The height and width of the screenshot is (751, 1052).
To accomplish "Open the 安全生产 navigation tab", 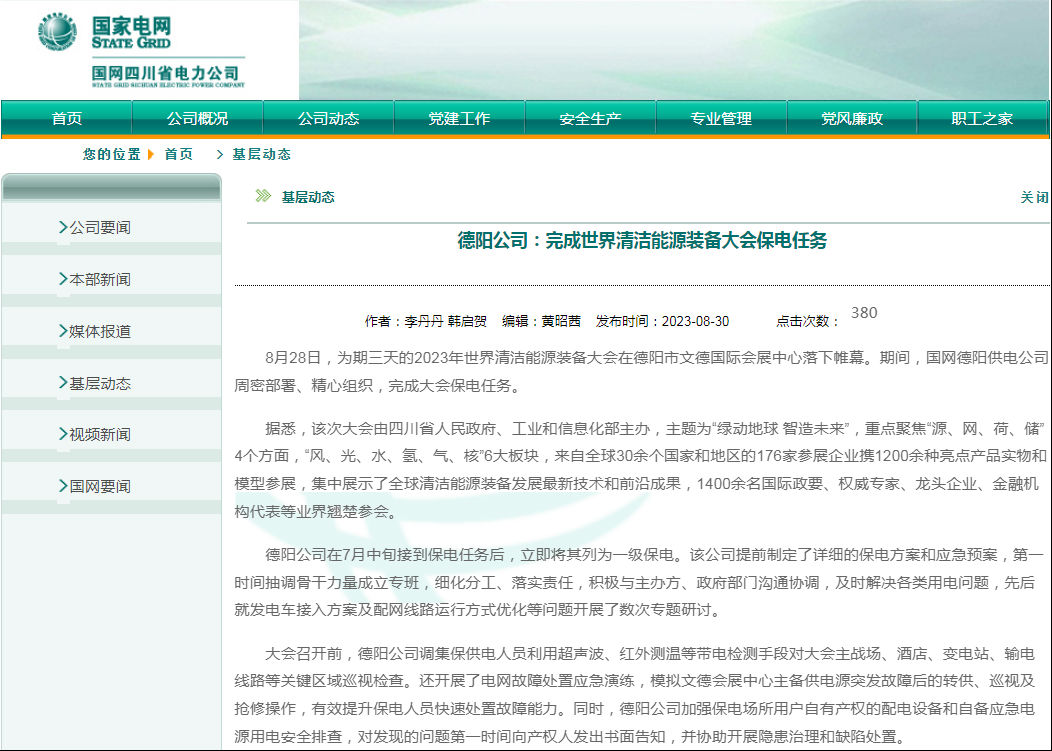I will pyautogui.click(x=590, y=119).
